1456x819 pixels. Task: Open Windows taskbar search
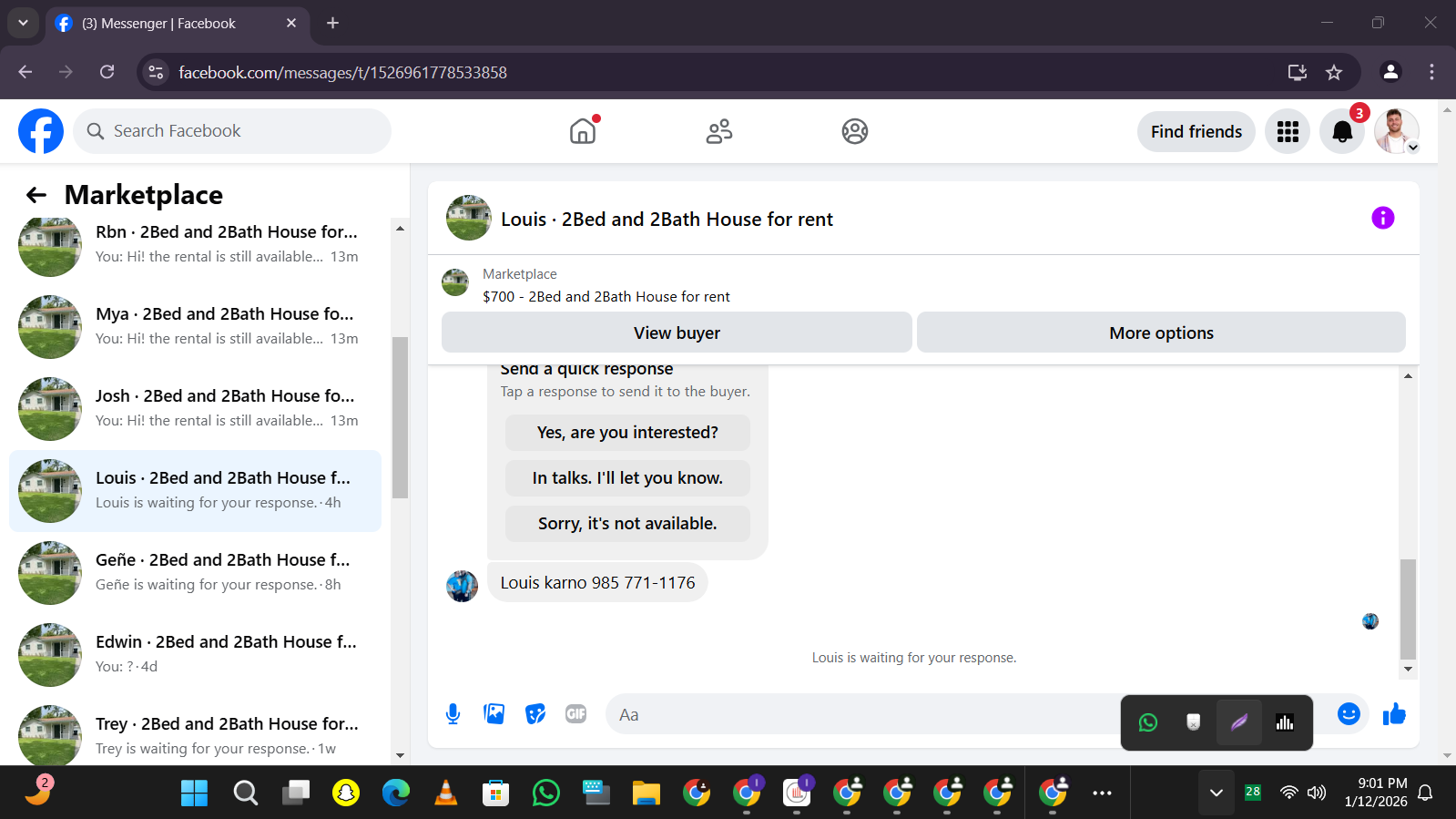pyautogui.click(x=245, y=793)
